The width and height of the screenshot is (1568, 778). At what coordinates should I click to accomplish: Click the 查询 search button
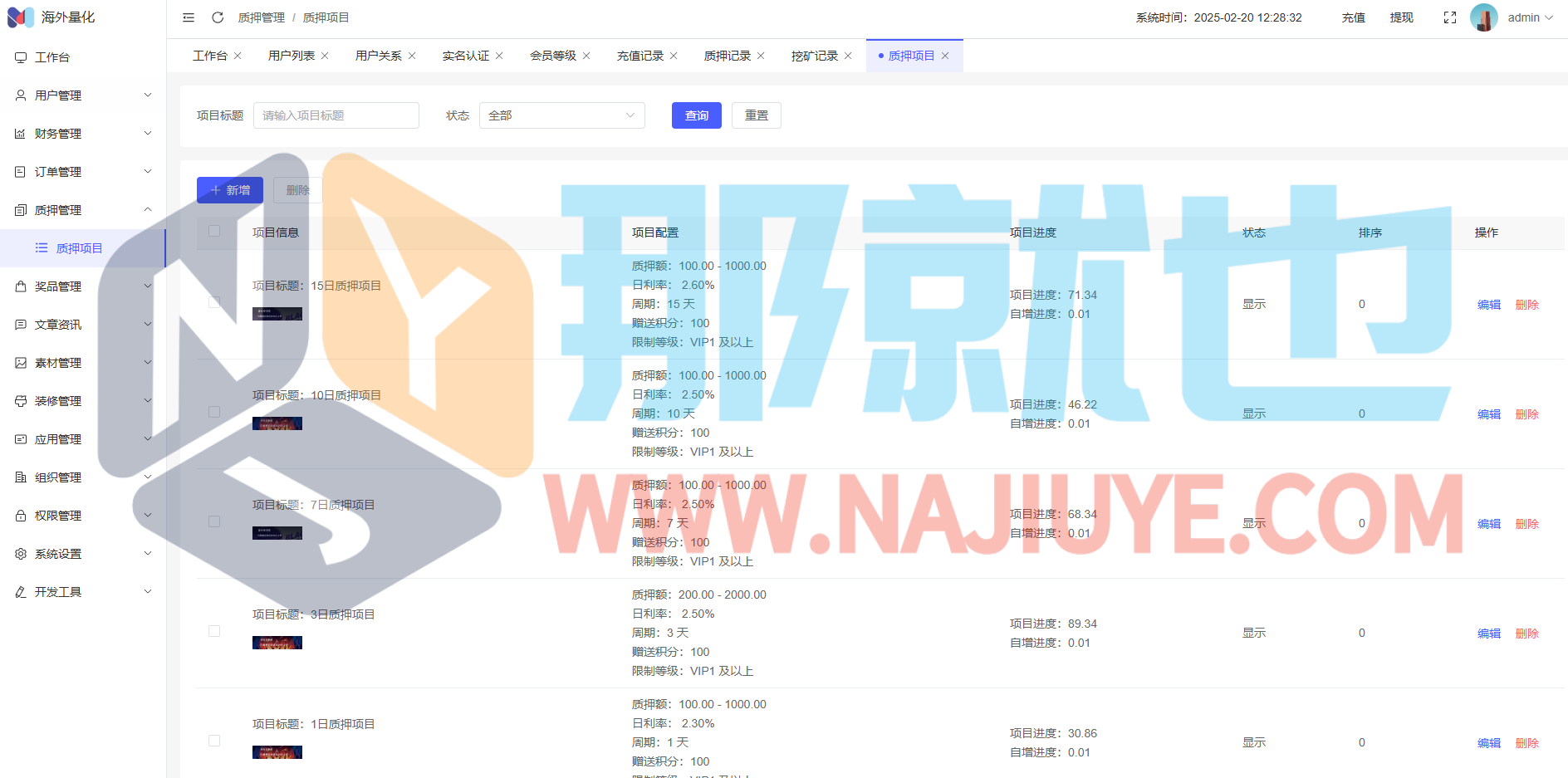pyautogui.click(x=696, y=115)
